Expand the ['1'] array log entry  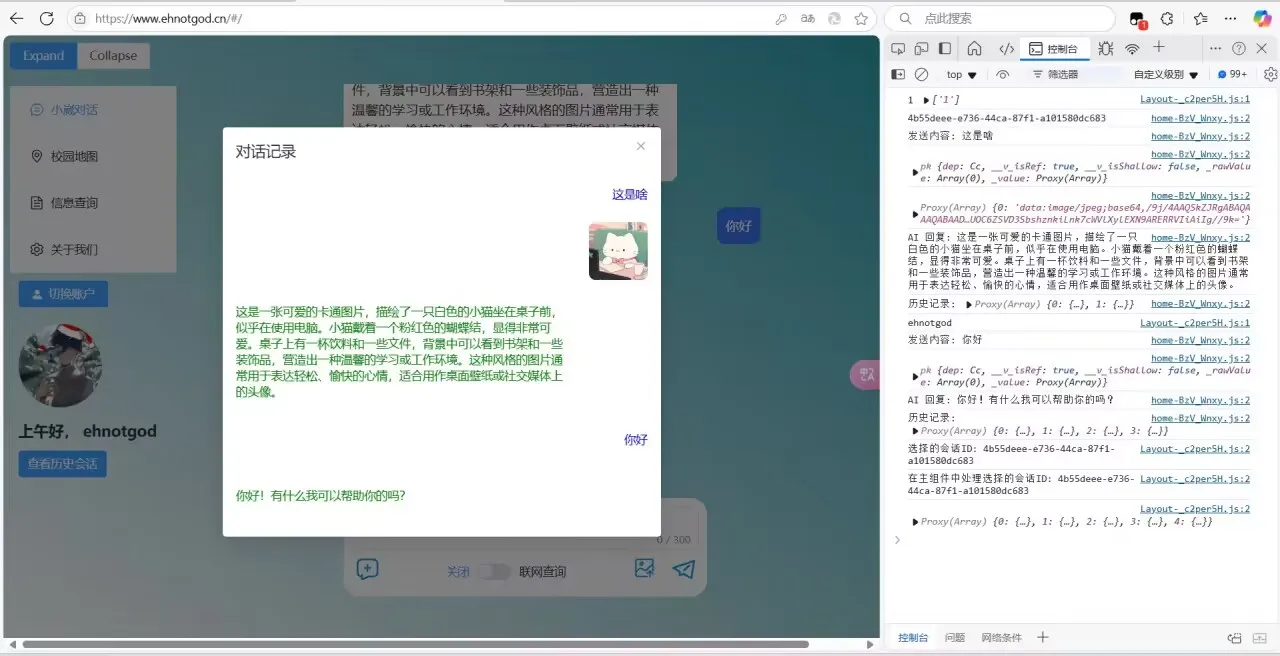coord(925,100)
